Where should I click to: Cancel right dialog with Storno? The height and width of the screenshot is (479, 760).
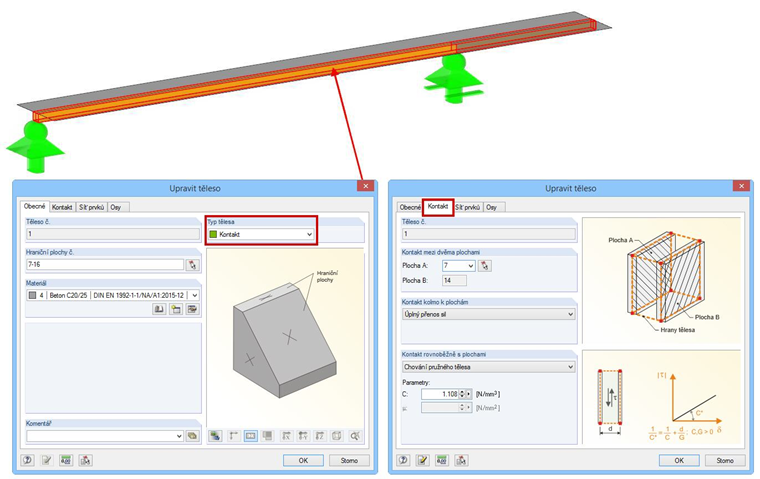click(725, 461)
